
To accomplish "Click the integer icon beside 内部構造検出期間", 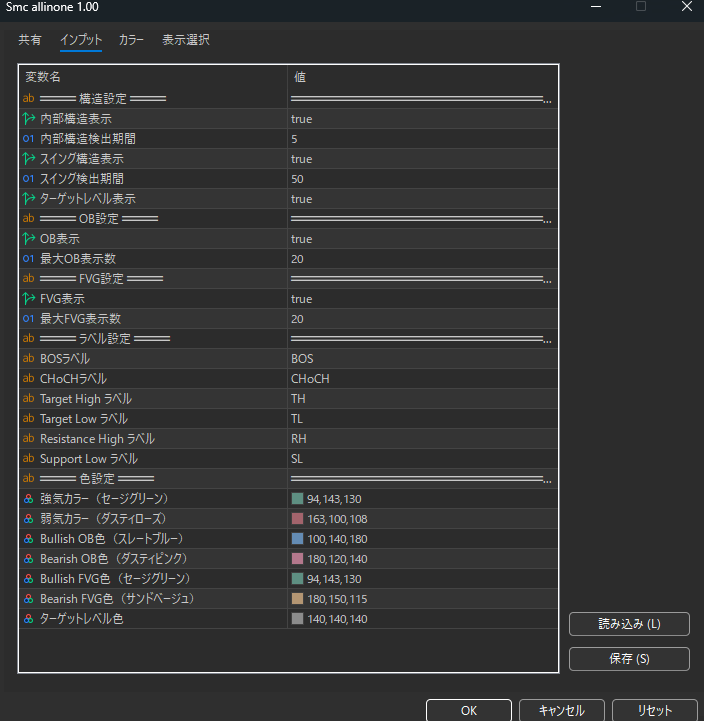I will pyautogui.click(x=29, y=138).
